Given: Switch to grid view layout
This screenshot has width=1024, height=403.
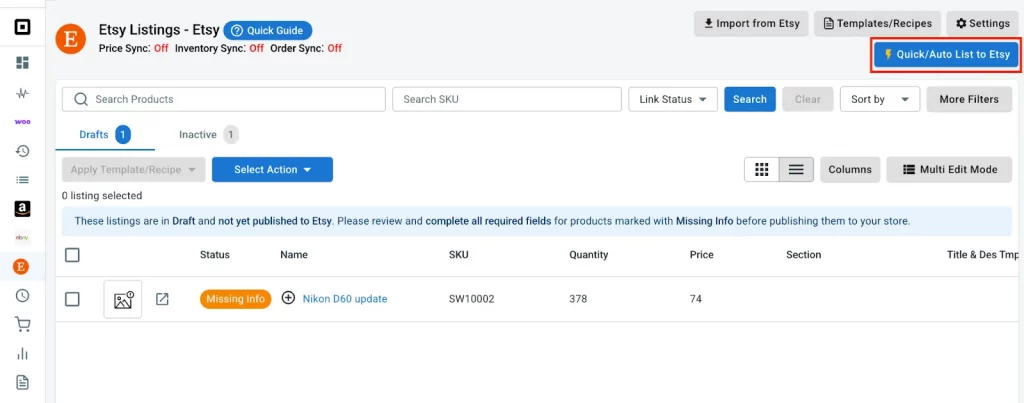Looking at the screenshot, I should 761,170.
